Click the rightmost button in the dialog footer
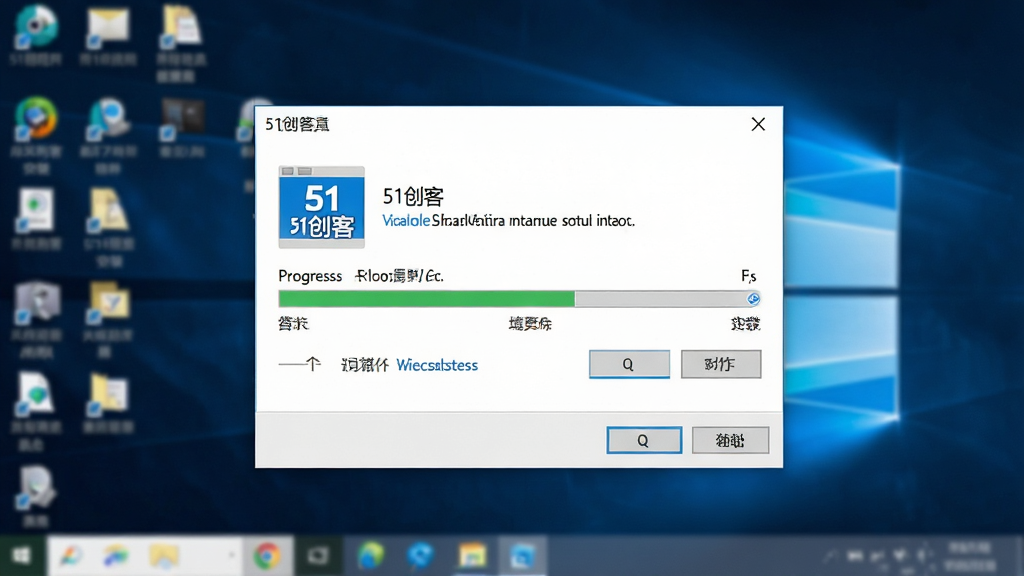The width and height of the screenshot is (1024, 576). 730,440
